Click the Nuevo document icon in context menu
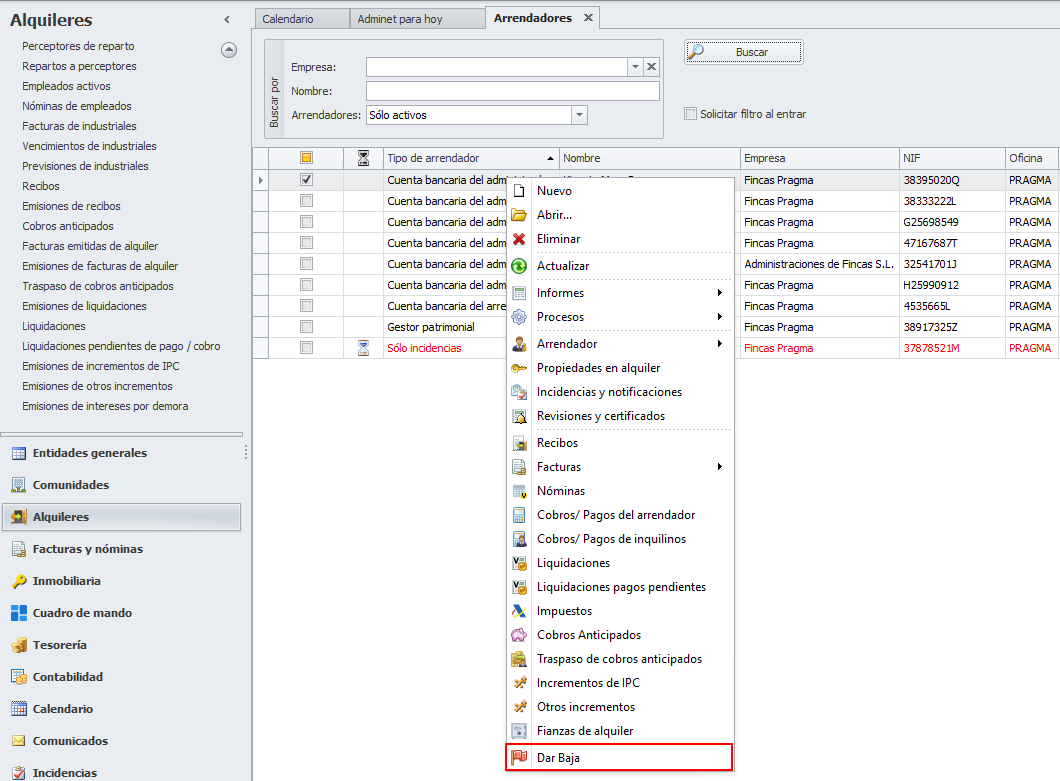The image size is (1060, 781). pos(519,191)
